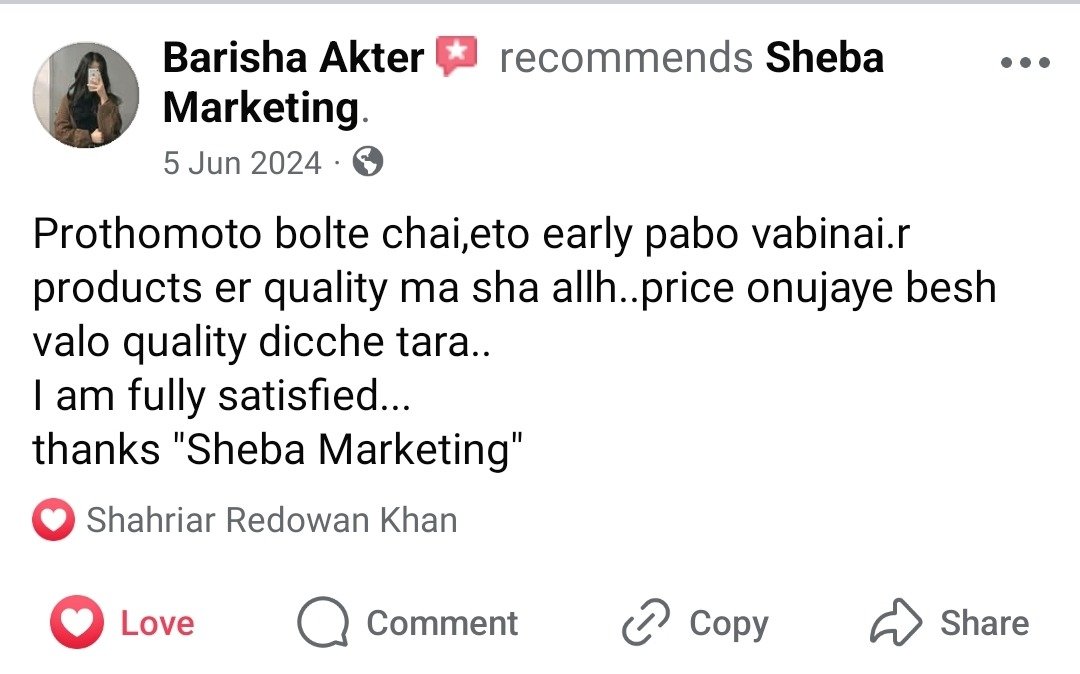Click the speech bubble Comment icon
The width and height of the screenshot is (1080, 674).
[323, 624]
